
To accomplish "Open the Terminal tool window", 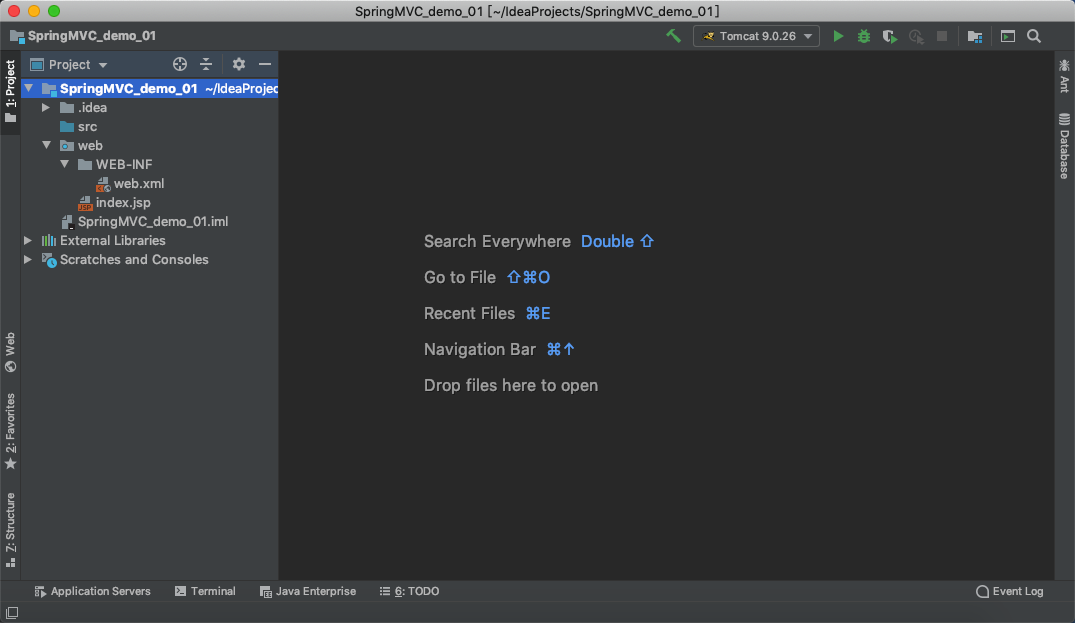I will 205,591.
